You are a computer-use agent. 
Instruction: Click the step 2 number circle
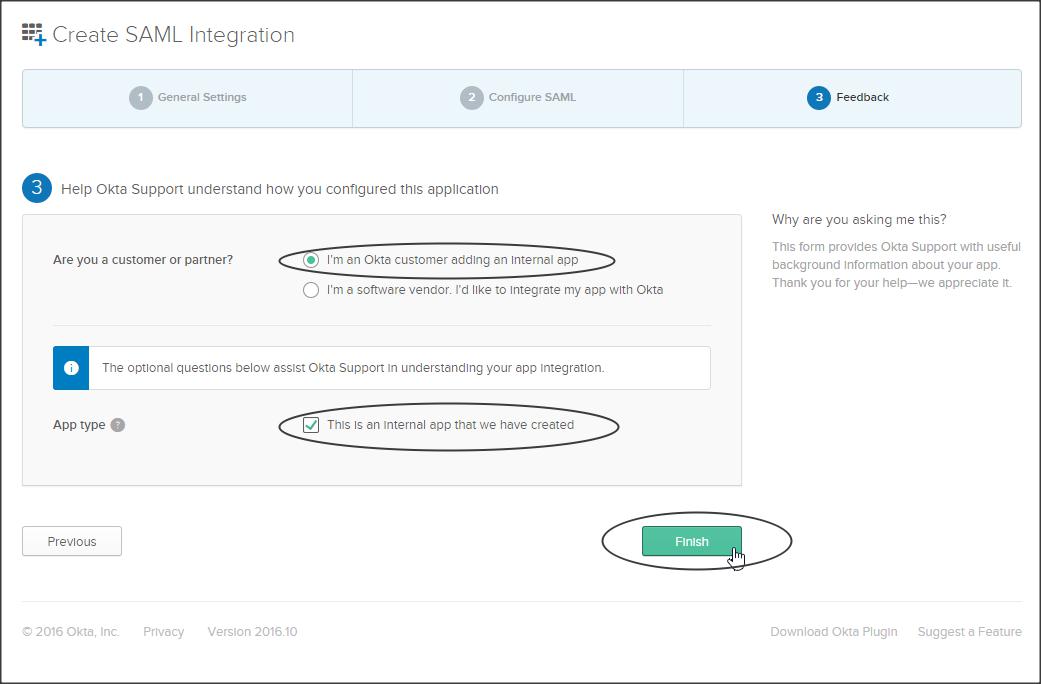[471, 98]
